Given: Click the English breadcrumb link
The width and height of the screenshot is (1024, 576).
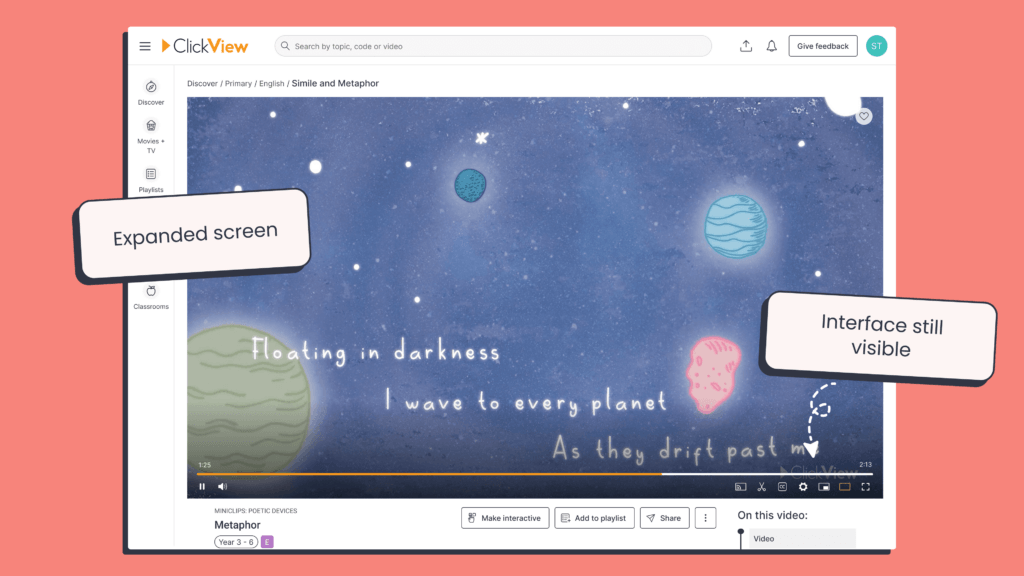Looking at the screenshot, I should pos(272,84).
